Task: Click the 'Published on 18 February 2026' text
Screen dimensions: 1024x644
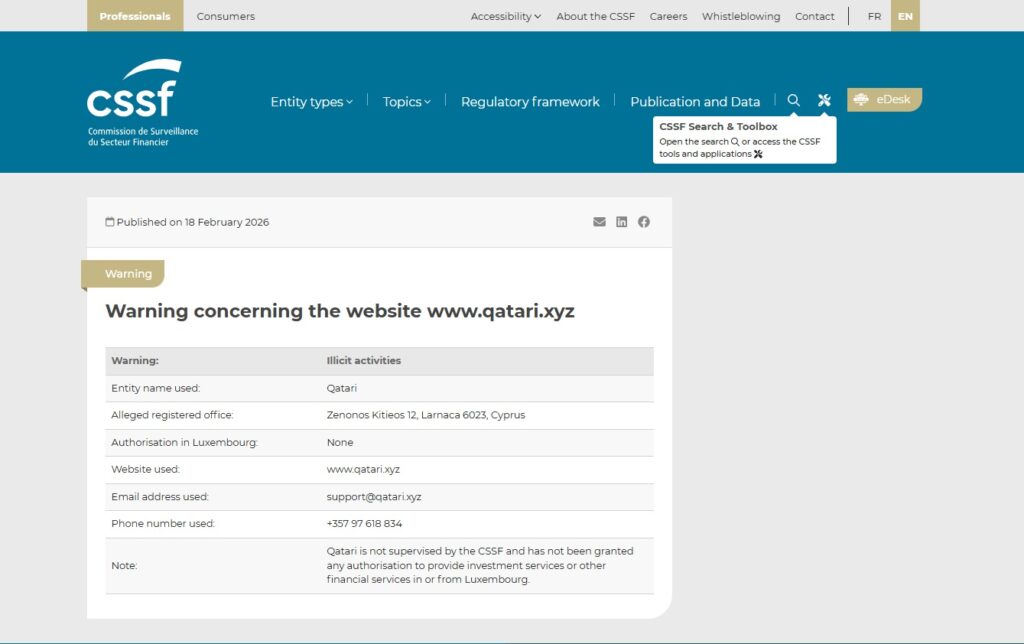Action: point(193,222)
